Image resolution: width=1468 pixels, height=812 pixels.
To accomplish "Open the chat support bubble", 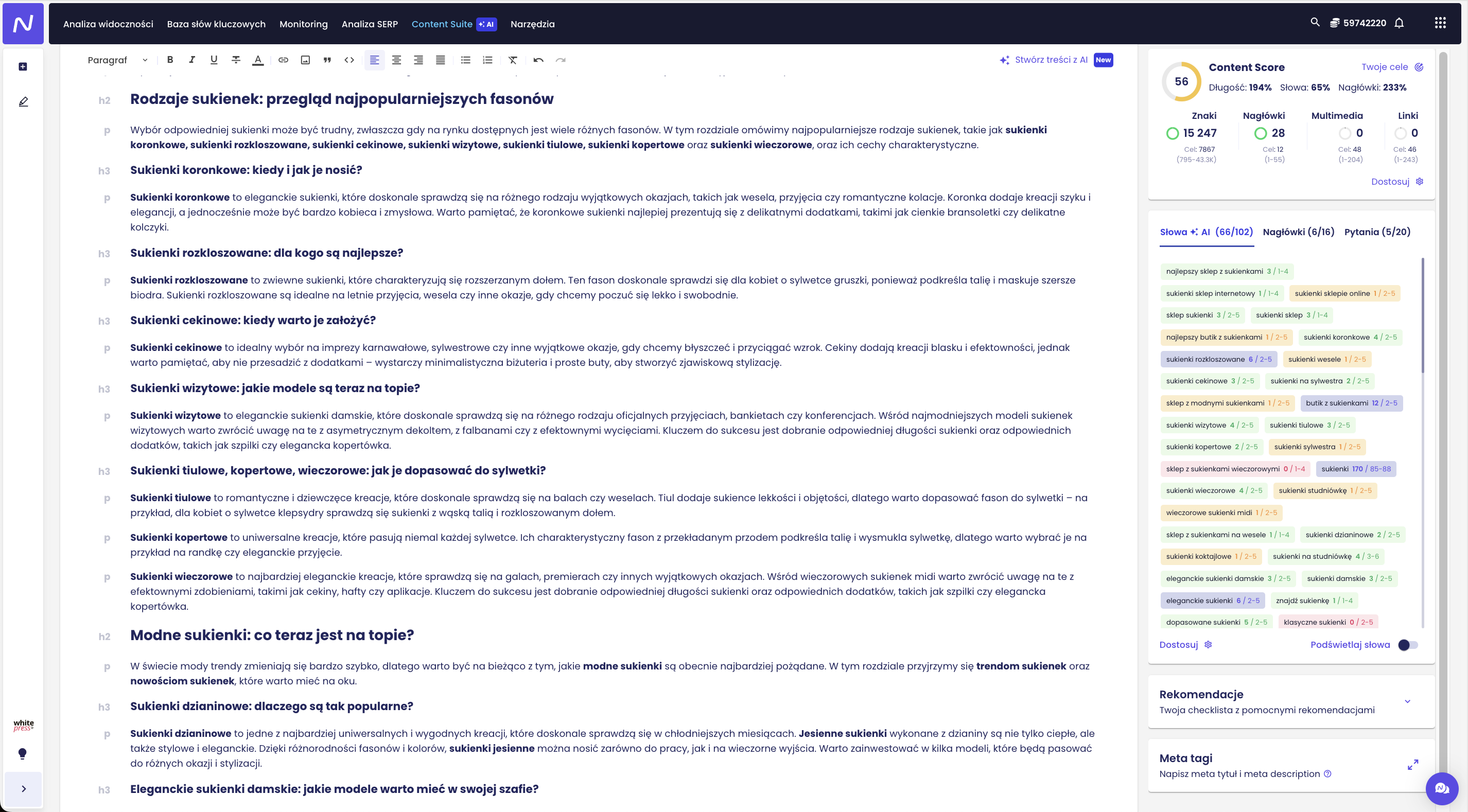I will (x=1442, y=789).
